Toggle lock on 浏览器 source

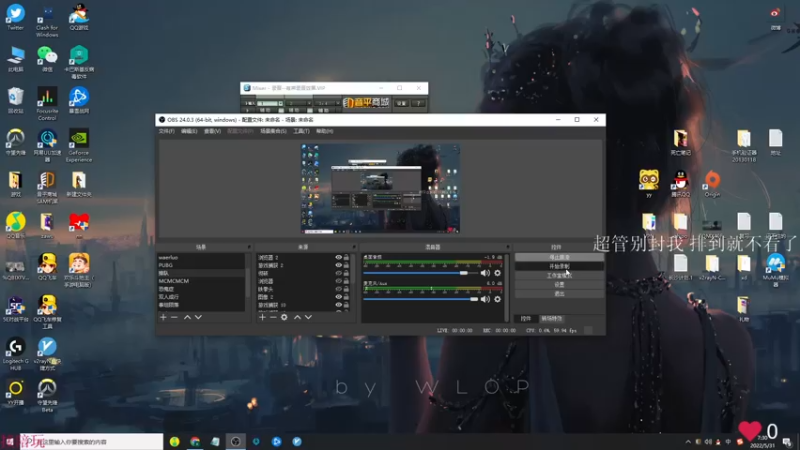346,281
